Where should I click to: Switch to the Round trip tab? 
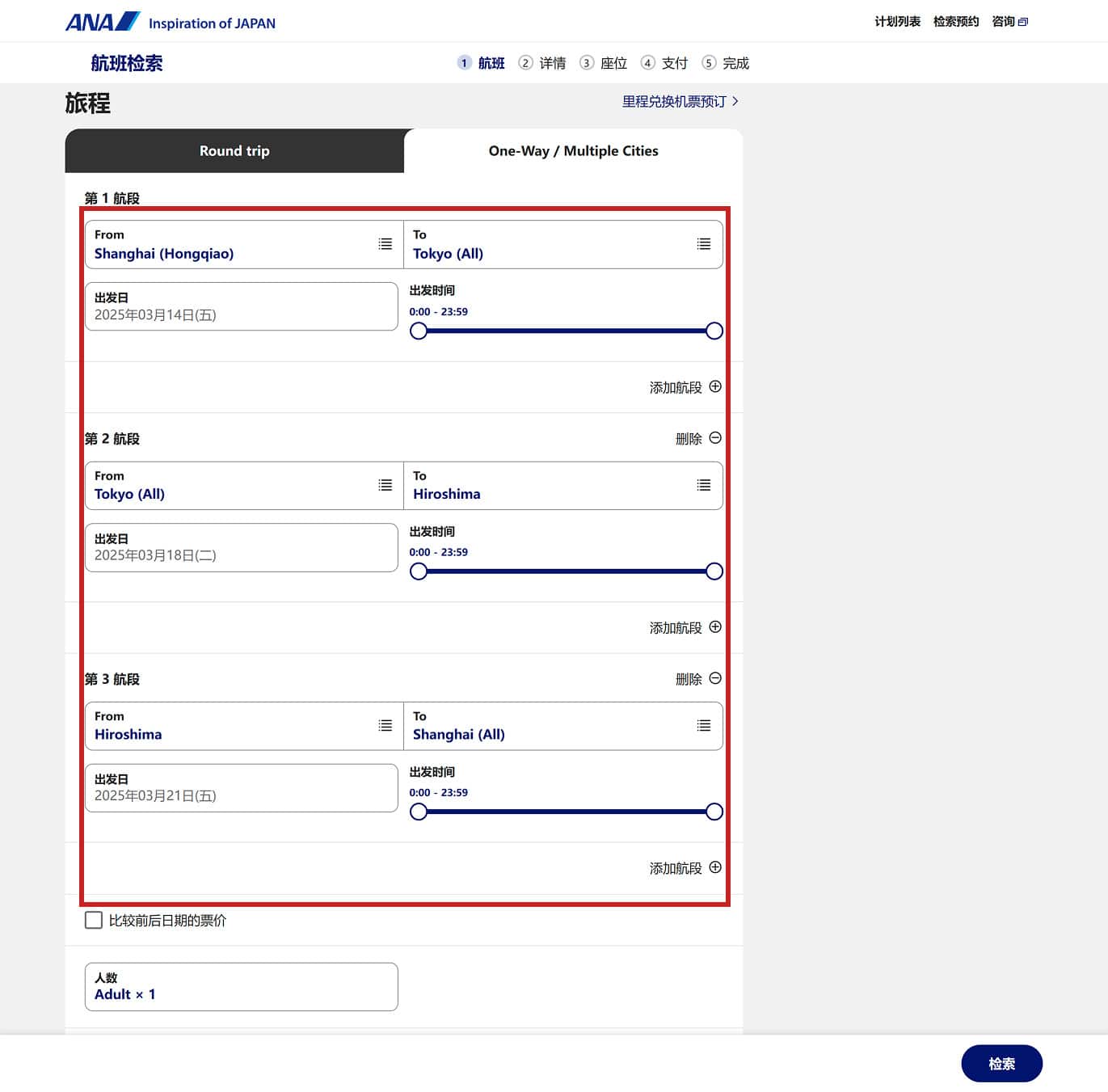click(x=234, y=151)
